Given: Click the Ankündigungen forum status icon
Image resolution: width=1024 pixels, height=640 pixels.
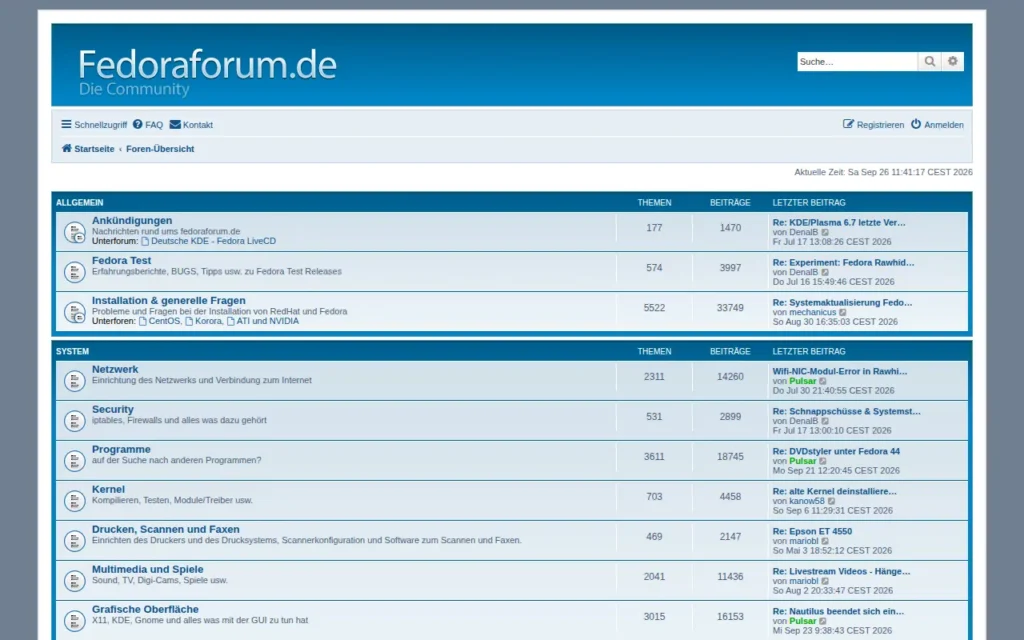Looking at the screenshot, I should tap(74, 232).
